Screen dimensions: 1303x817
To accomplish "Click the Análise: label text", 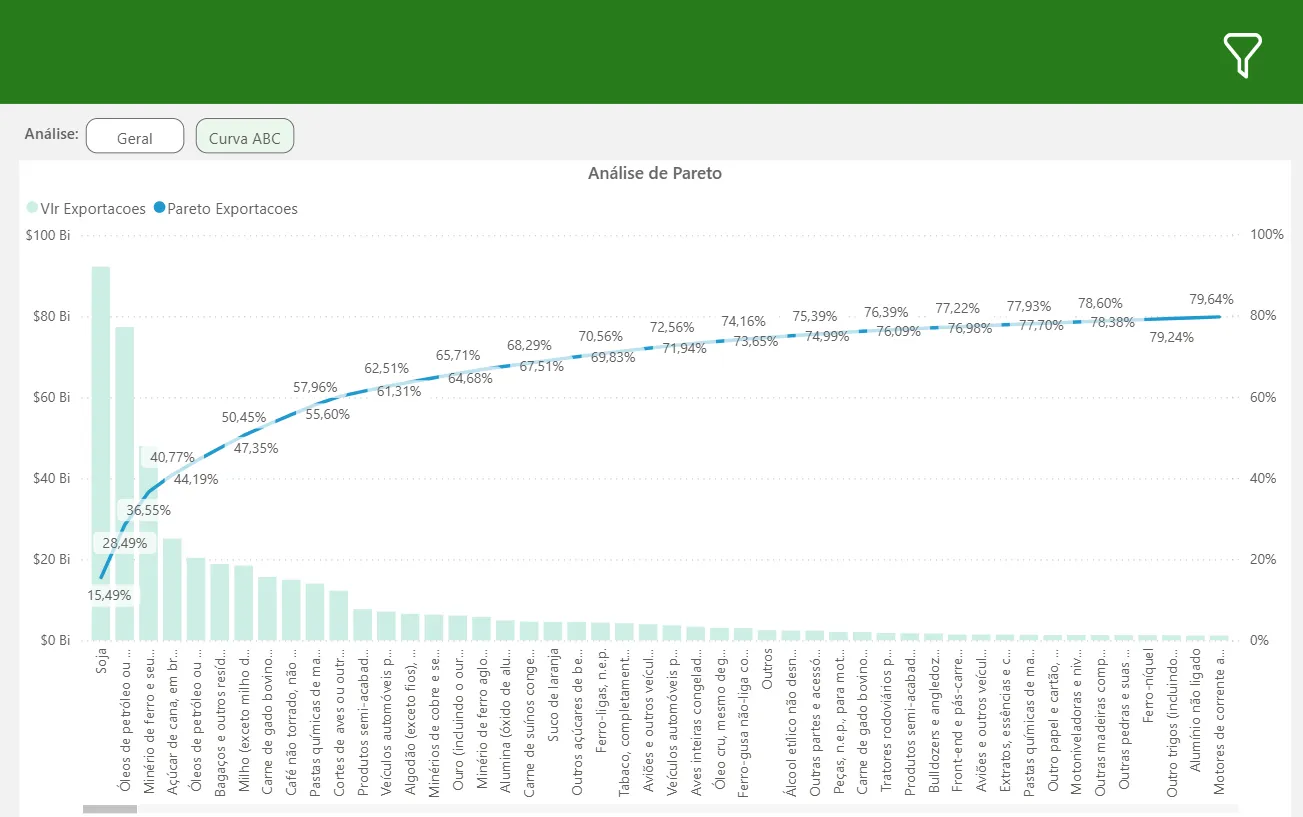I will (52, 134).
